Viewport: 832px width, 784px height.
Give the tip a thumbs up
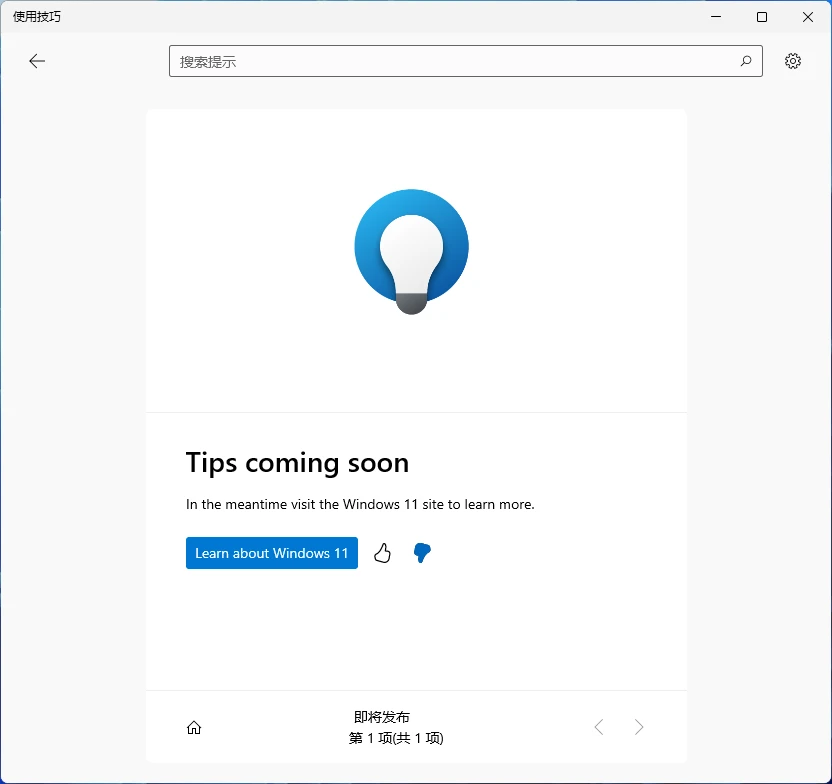[383, 553]
